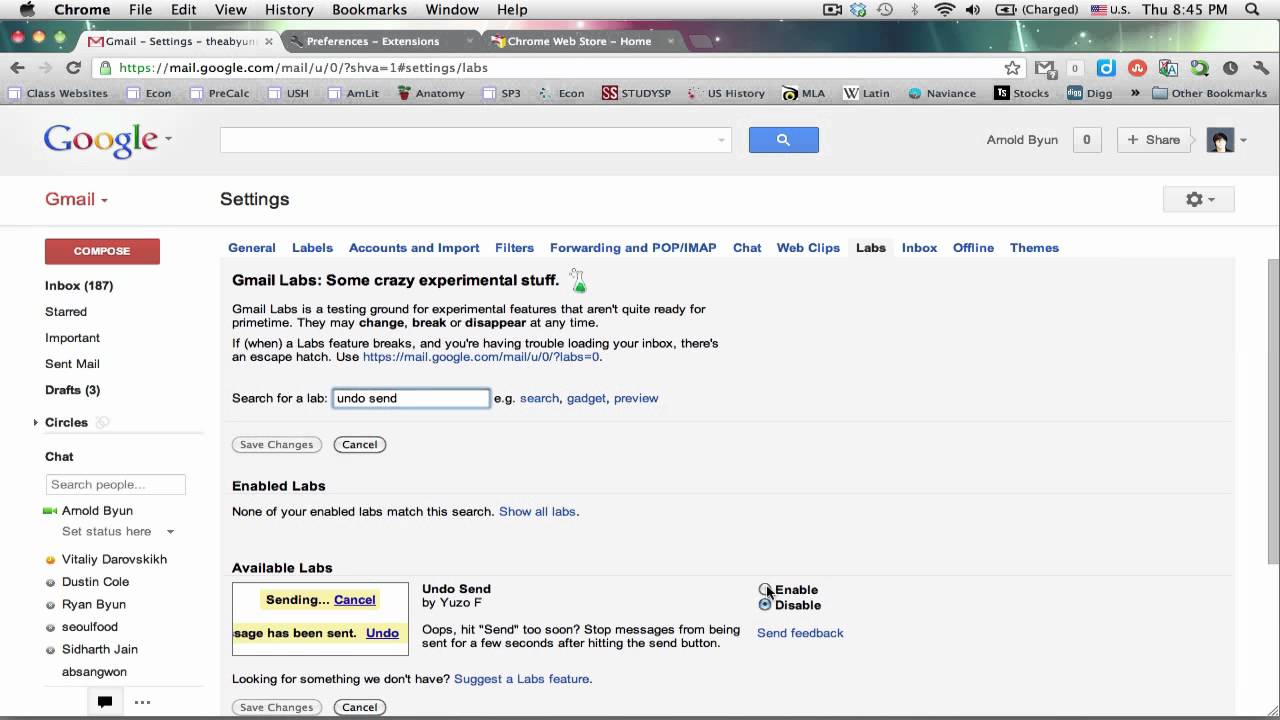Reload the page with refresh icon
The width and height of the screenshot is (1280, 720).
pyautogui.click(x=73, y=68)
